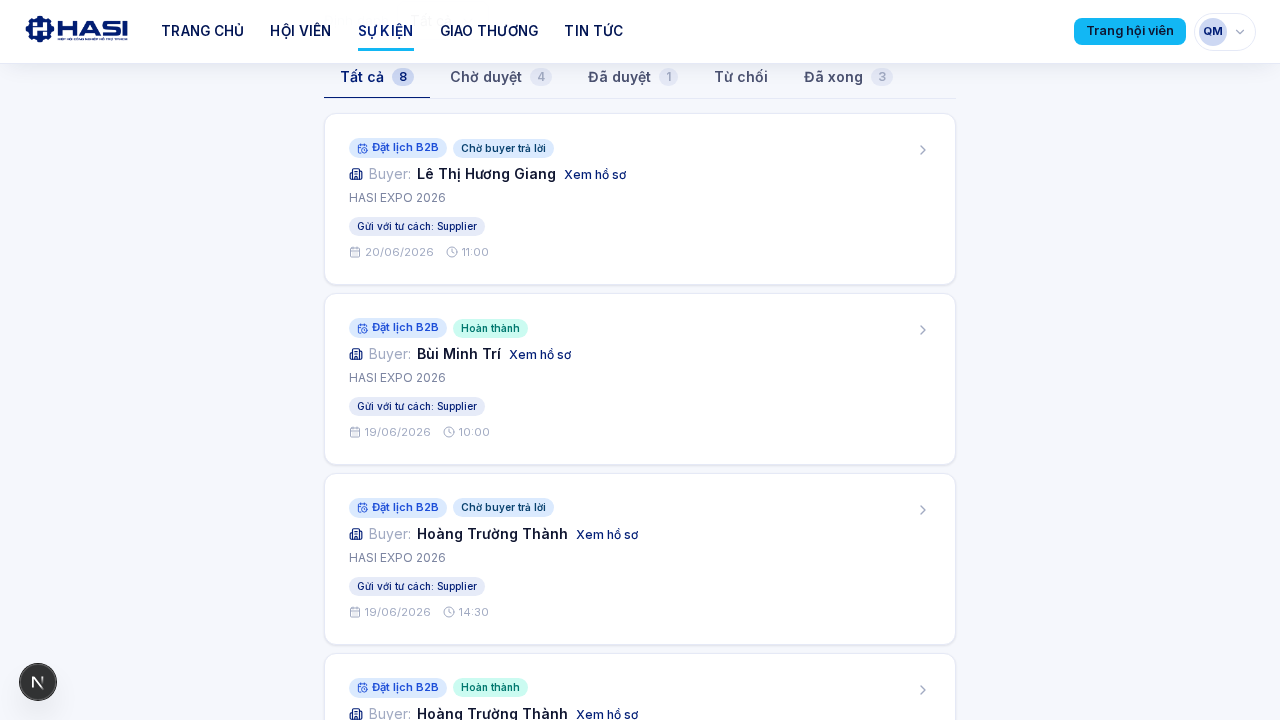Click the Supplier tag on the 14:30 card
Viewport: 1280px width, 720px height.
click(x=417, y=587)
